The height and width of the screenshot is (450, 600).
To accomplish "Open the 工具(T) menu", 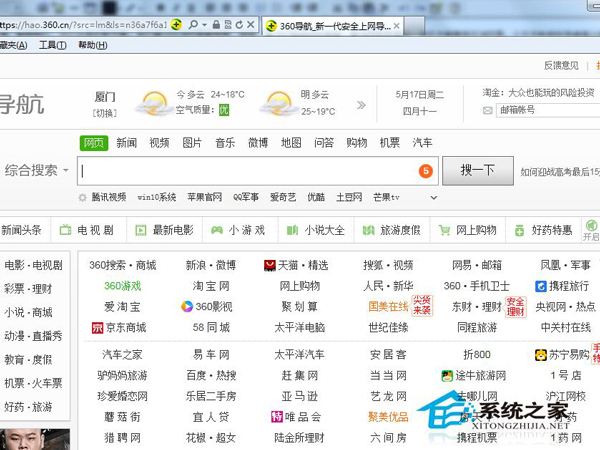I will 52,45.
